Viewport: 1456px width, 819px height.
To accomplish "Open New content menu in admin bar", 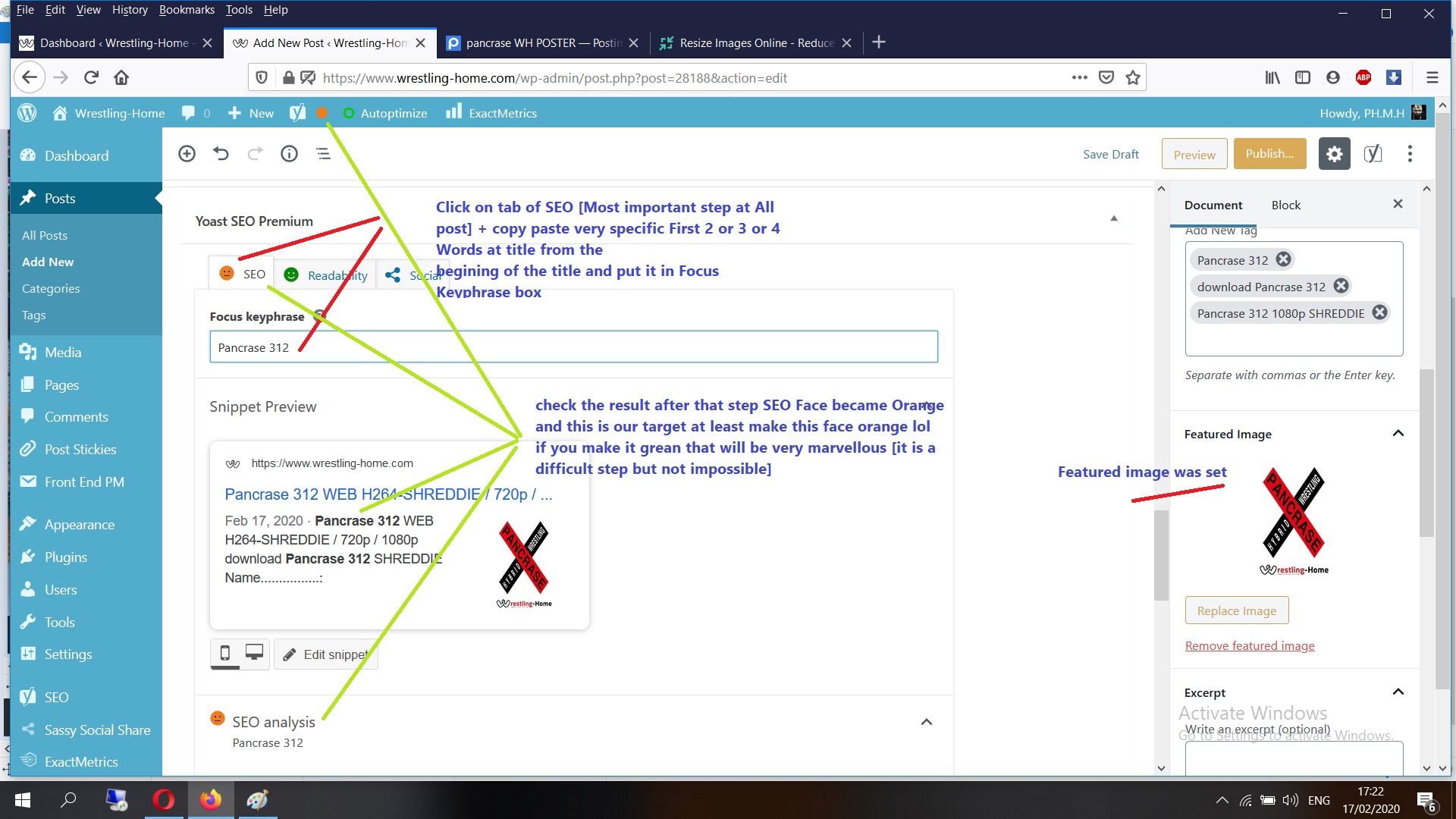I will (x=251, y=113).
